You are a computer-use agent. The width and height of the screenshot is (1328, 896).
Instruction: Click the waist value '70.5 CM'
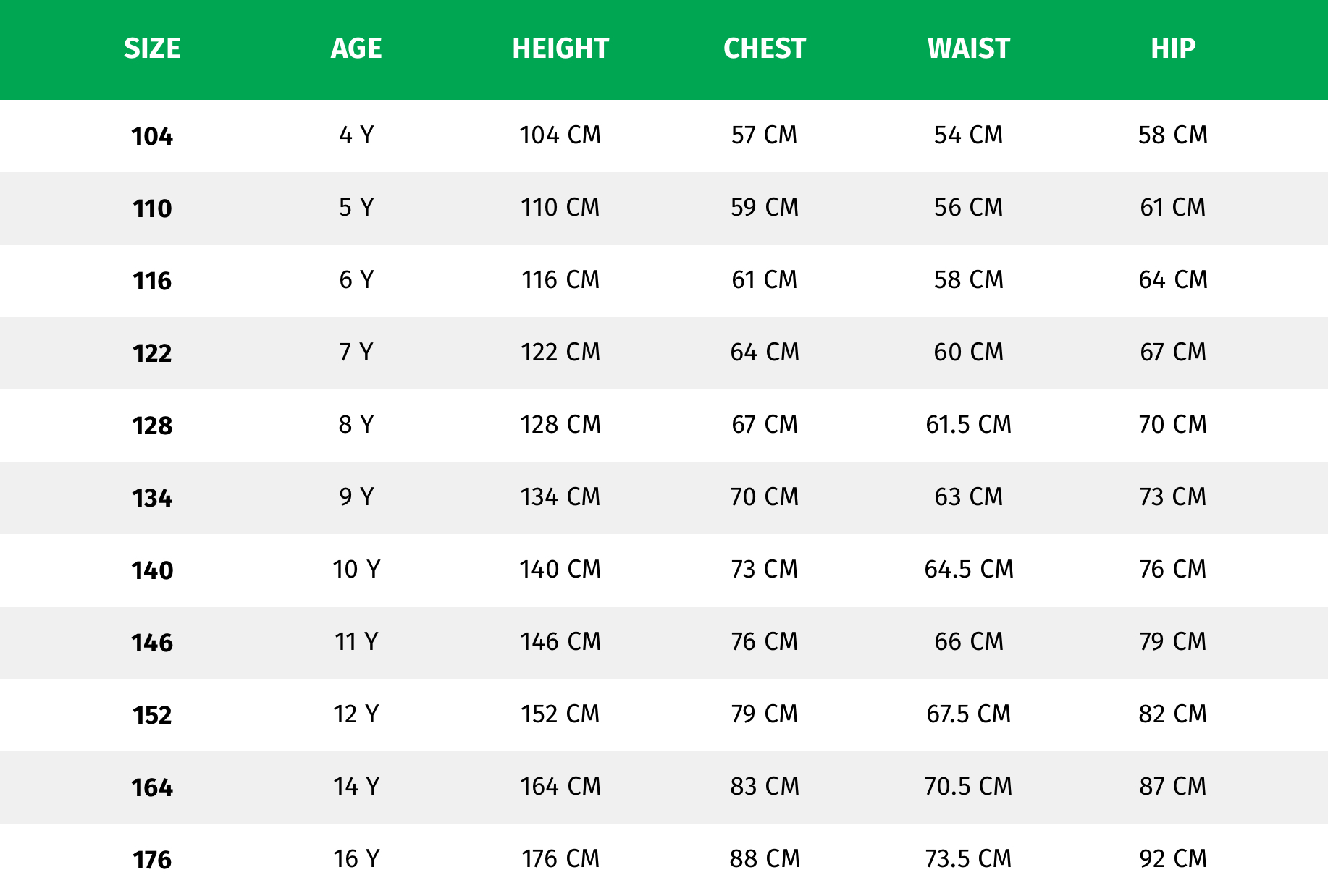point(969,786)
